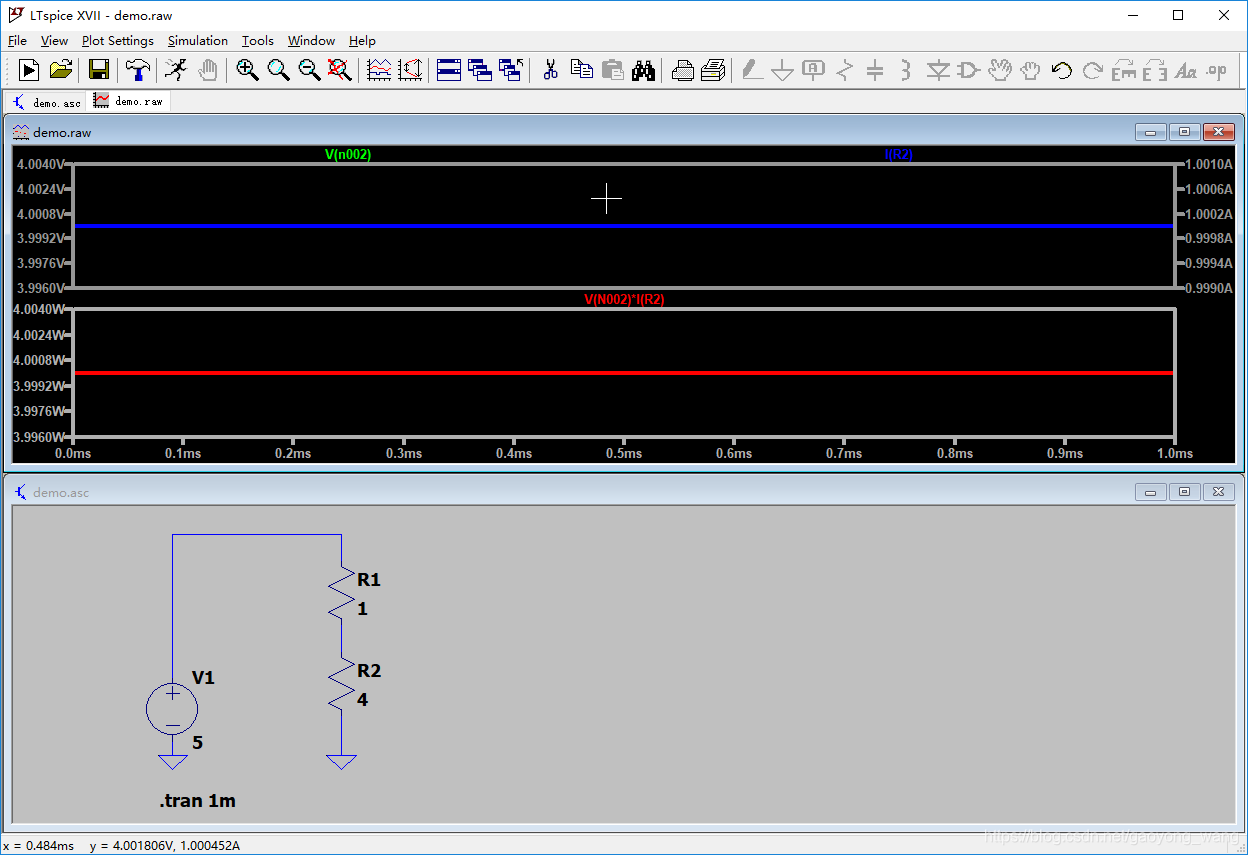This screenshot has width=1248, height=855.
Task: Click R2's value 4 in schematic
Action: coord(362,700)
